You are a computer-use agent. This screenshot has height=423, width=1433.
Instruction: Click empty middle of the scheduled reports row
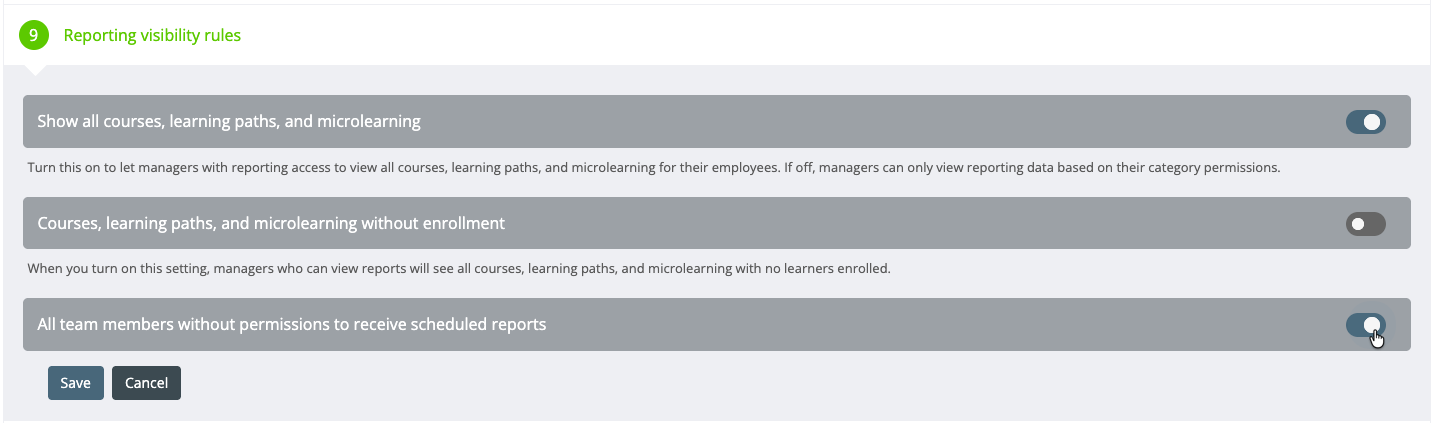[900, 324]
